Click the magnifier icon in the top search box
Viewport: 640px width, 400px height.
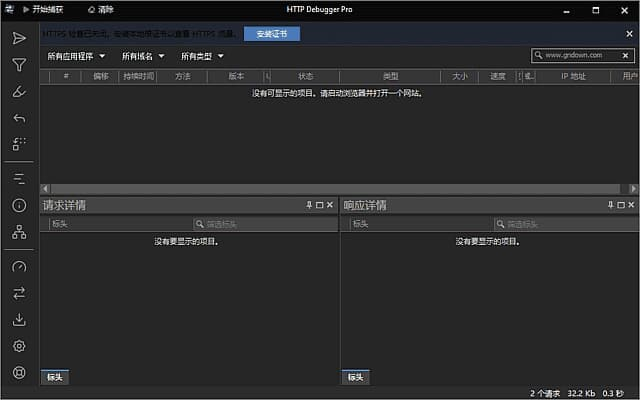click(x=538, y=55)
